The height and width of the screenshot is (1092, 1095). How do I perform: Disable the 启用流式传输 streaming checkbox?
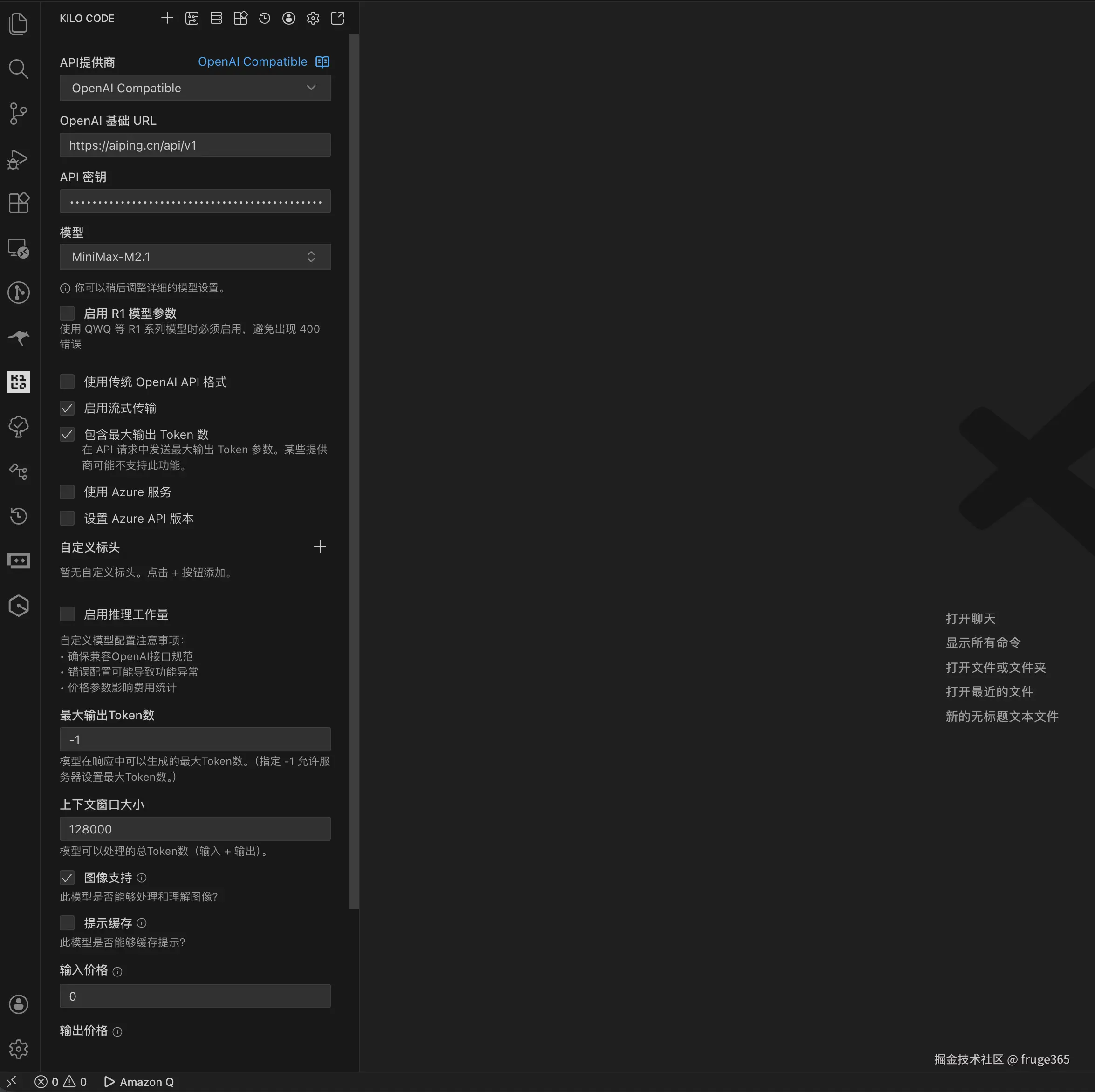point(67,408)
